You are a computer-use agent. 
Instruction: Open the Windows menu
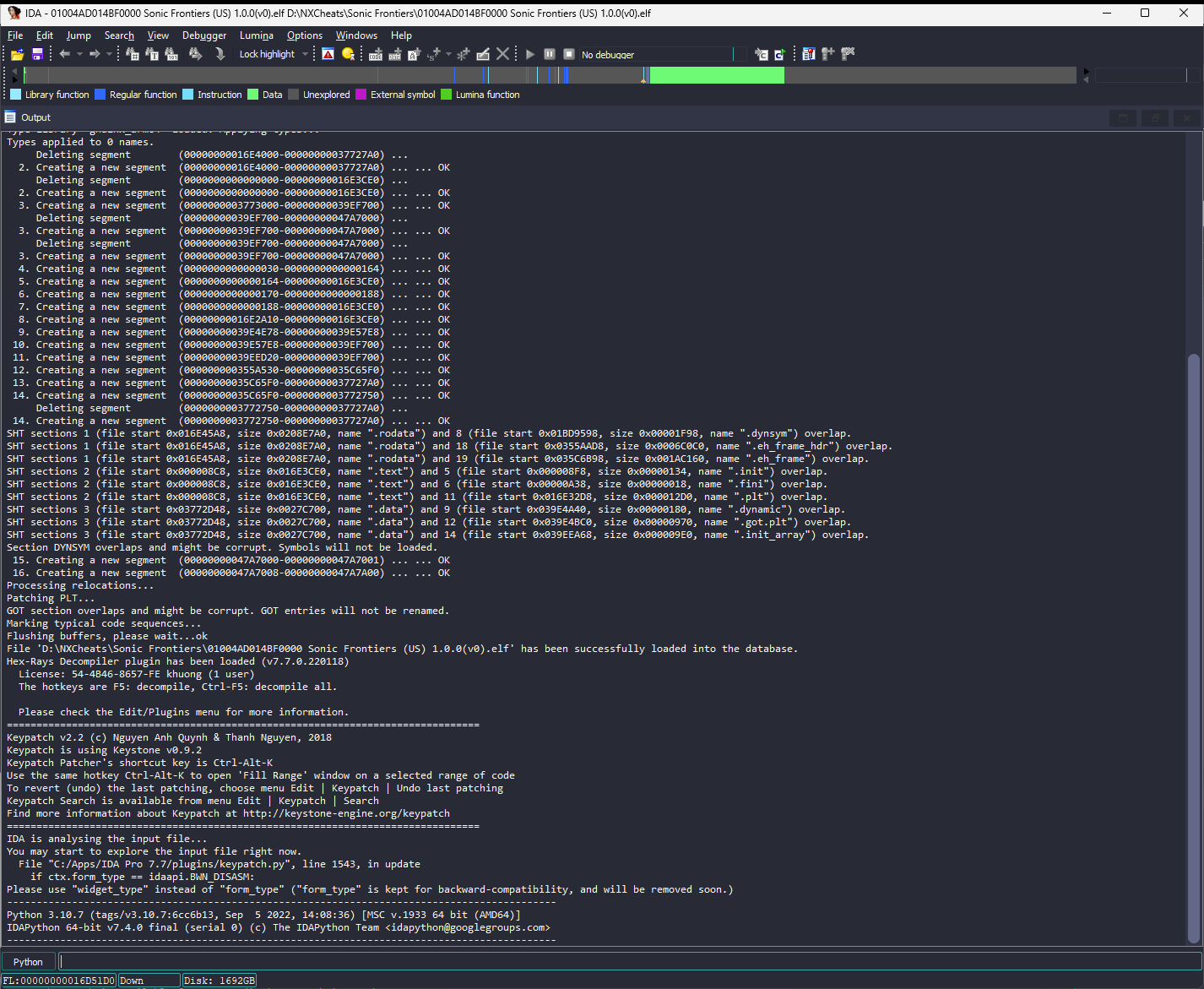(356, 35)
